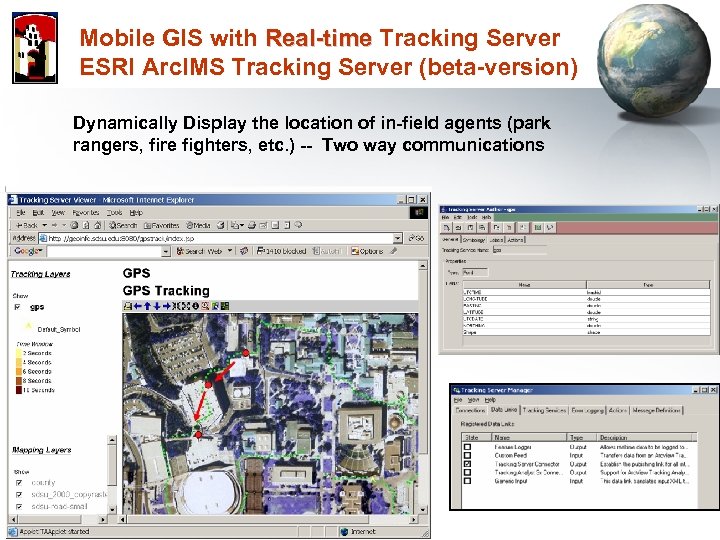Screen dimensions: 720x540
Task: Click the IE Stop button
Action: (x=74, y=225)
